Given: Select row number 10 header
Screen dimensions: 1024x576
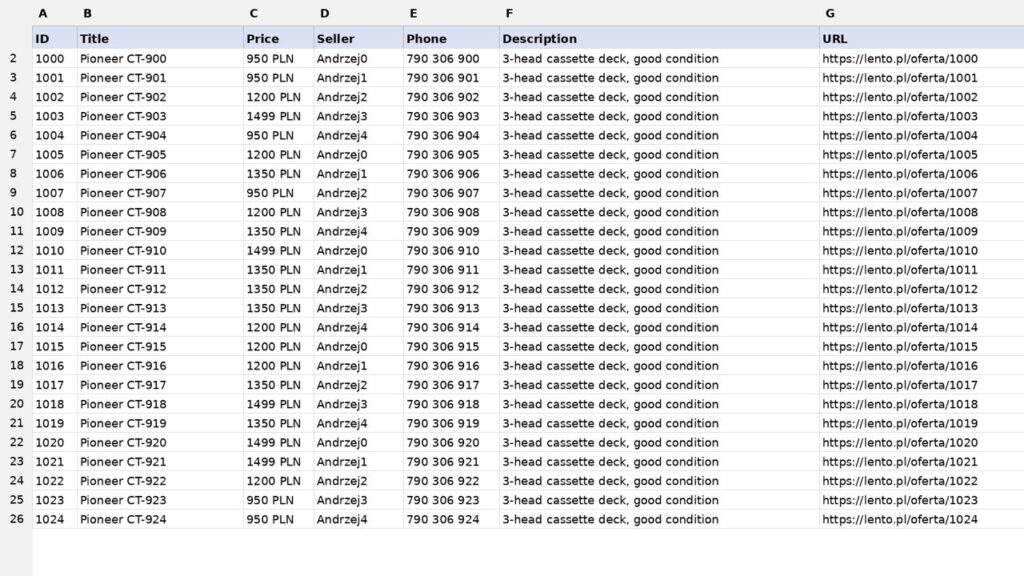Looking at the screenshot, I should point(16,212).
